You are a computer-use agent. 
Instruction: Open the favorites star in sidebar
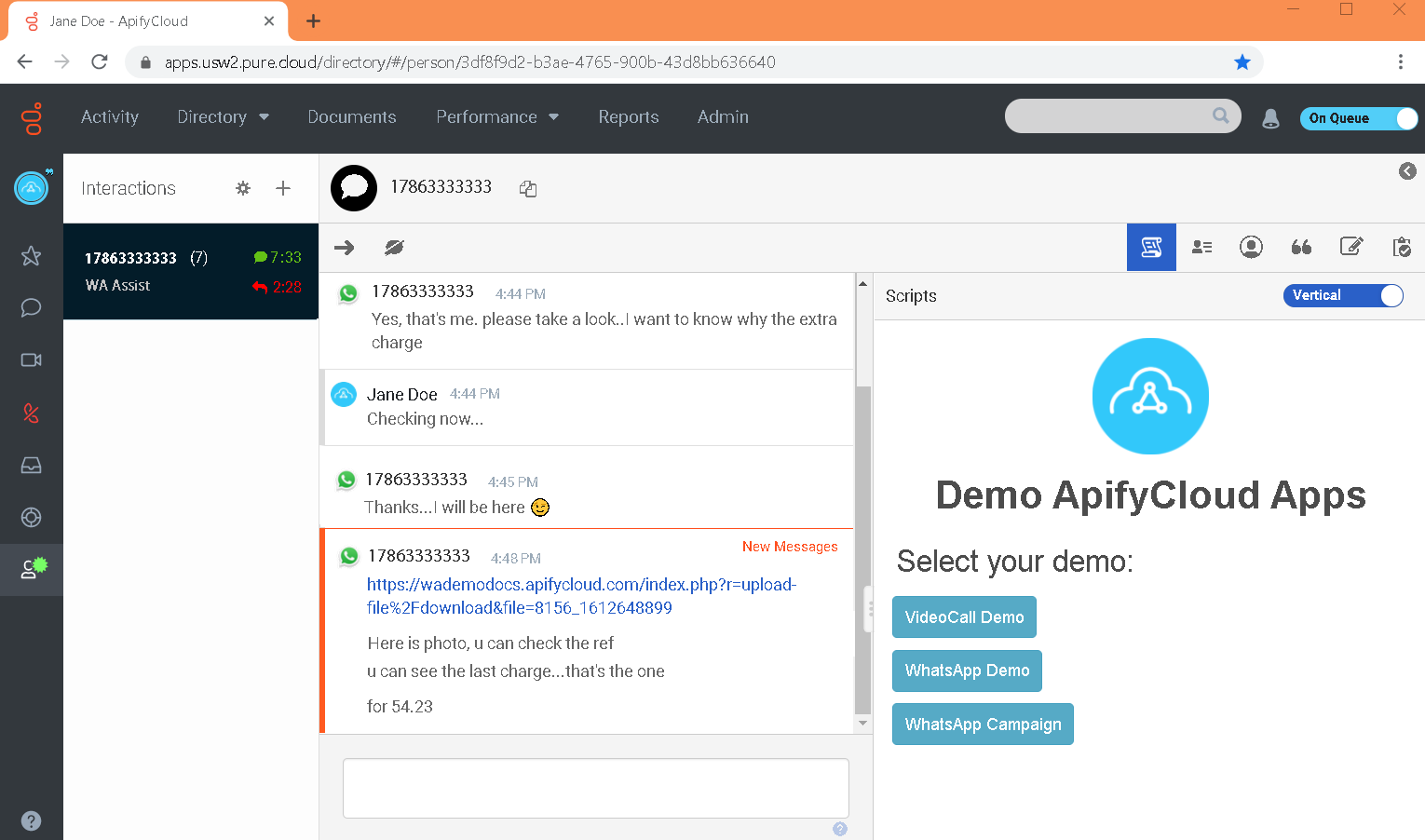(31, 256)
